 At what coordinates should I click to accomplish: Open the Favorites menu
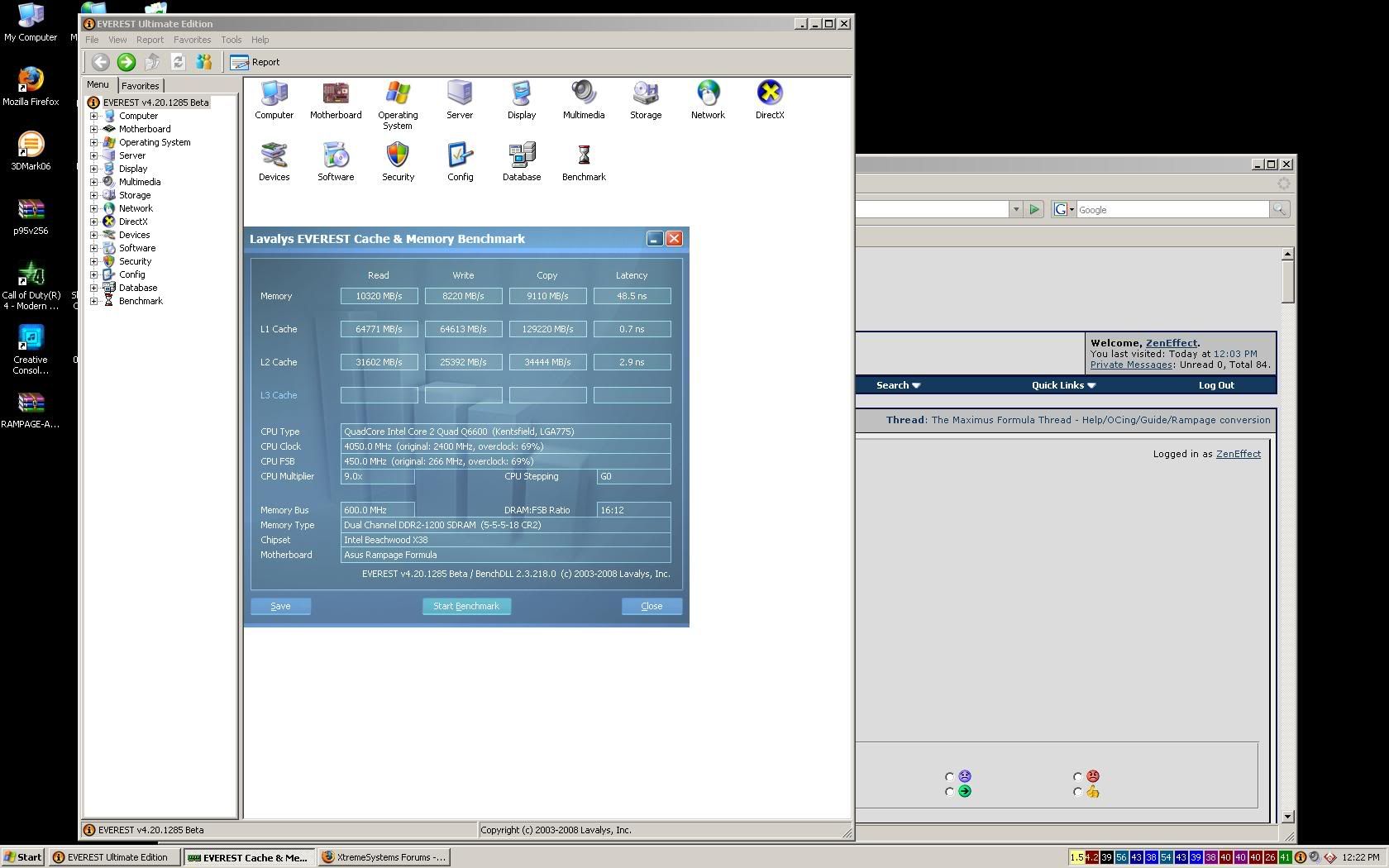click(x=192, y=40)
